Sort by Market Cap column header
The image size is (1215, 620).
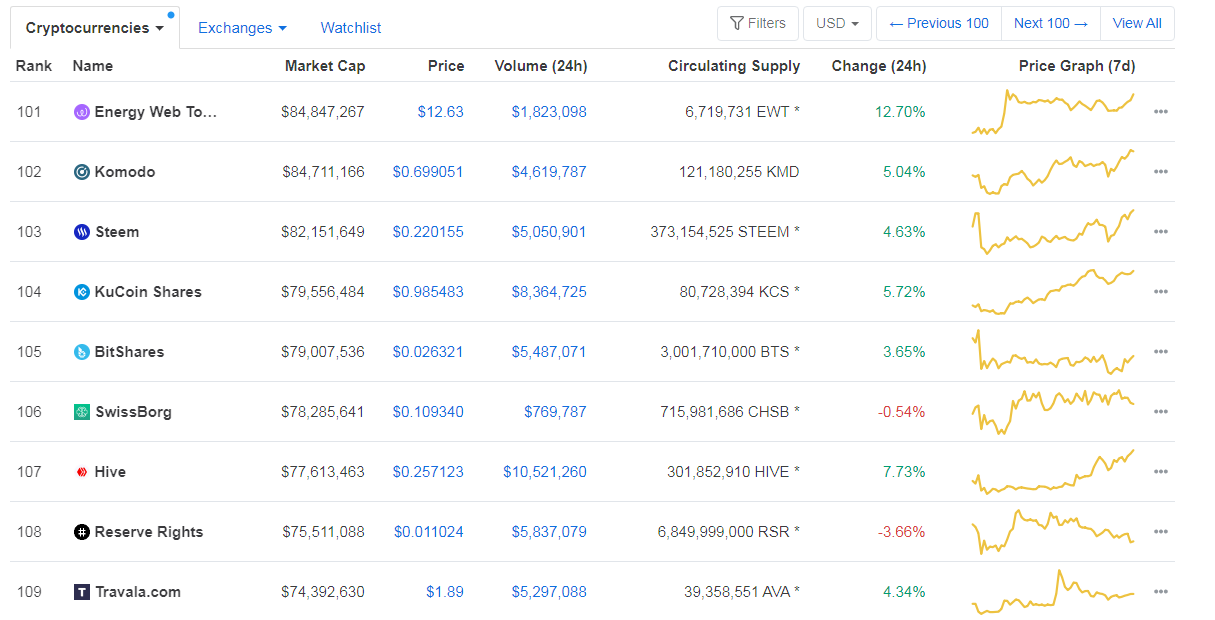pos(325,66)
